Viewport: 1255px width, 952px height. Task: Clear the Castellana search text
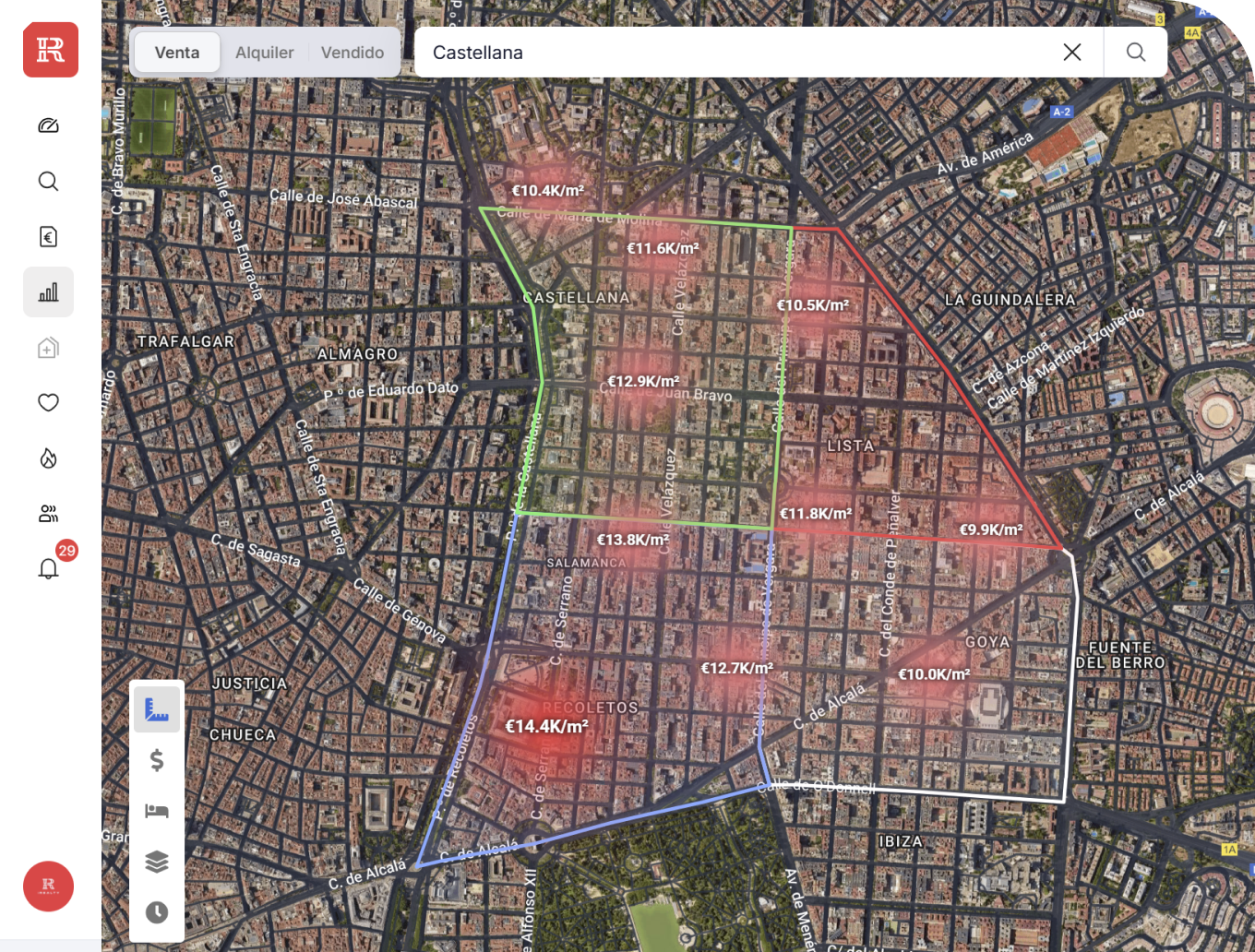(1072, 53)
